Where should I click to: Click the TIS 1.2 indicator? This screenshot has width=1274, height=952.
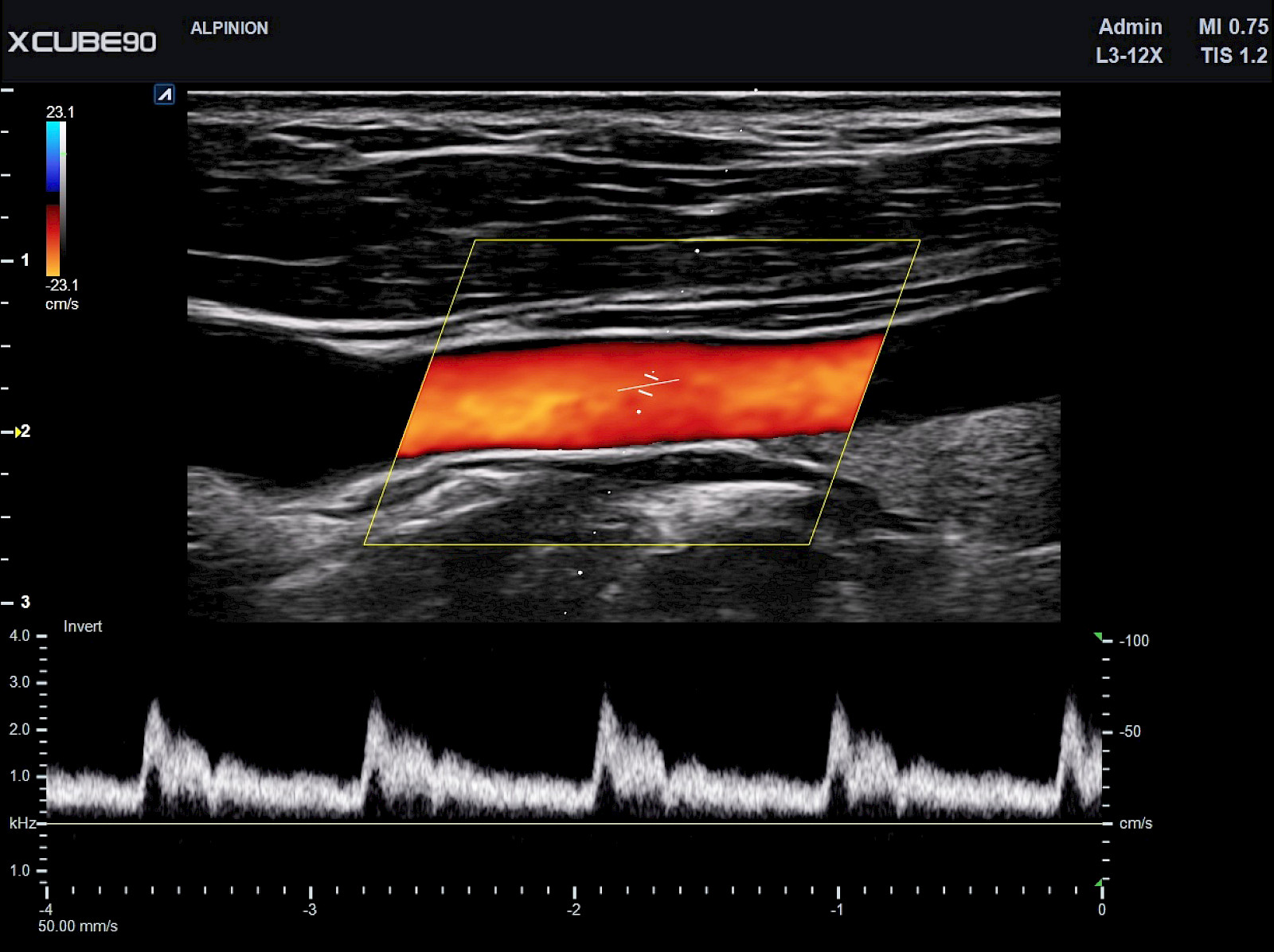1234,56
